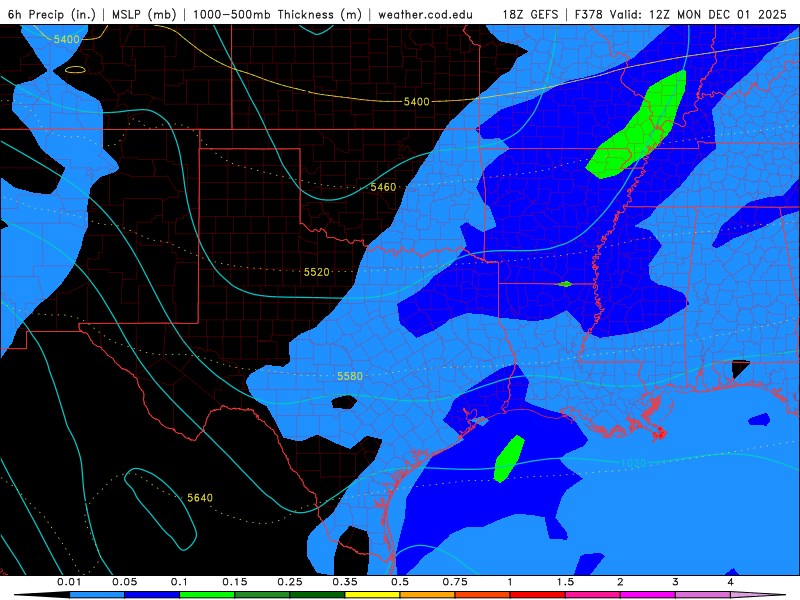The width and height of the screenshot is (800, 600).
Task: Click the '1020' pressure contour label
Action: [634, 463]
